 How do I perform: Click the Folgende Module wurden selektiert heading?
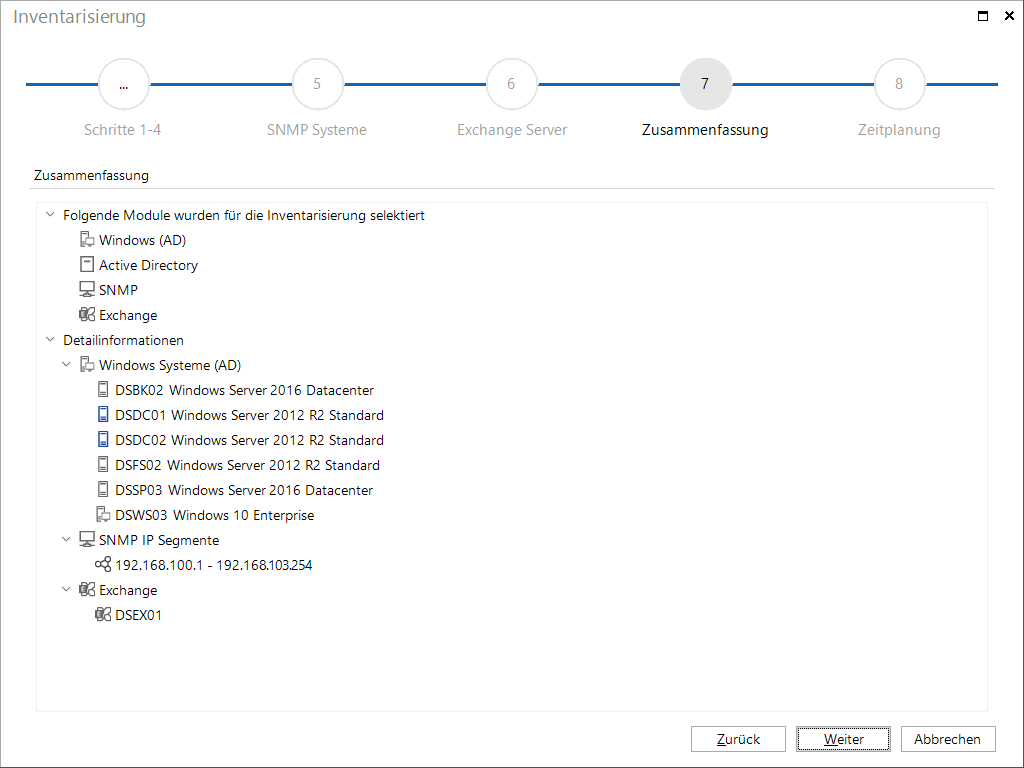(244, 215)
